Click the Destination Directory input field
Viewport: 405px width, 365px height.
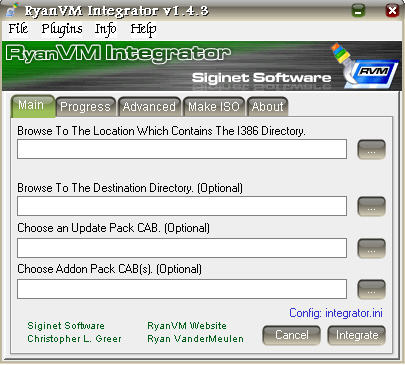(182, 206)
